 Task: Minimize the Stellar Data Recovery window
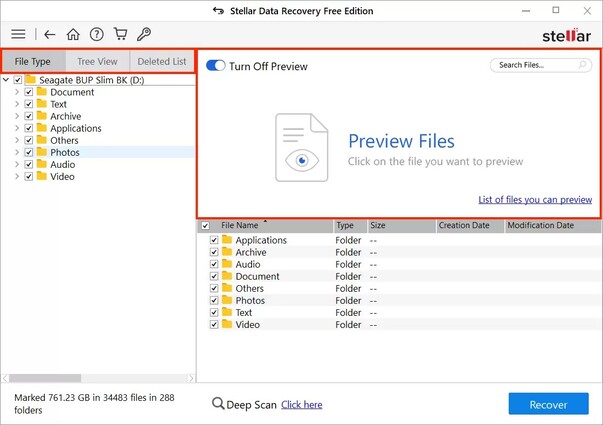coord(526,11)
